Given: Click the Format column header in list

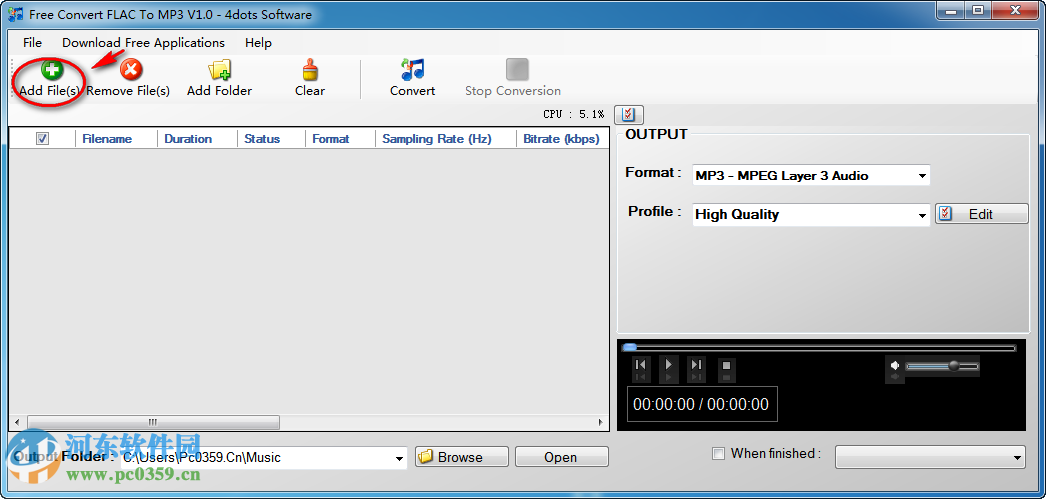Looking at the screenshot, I should tap(340, 139).
